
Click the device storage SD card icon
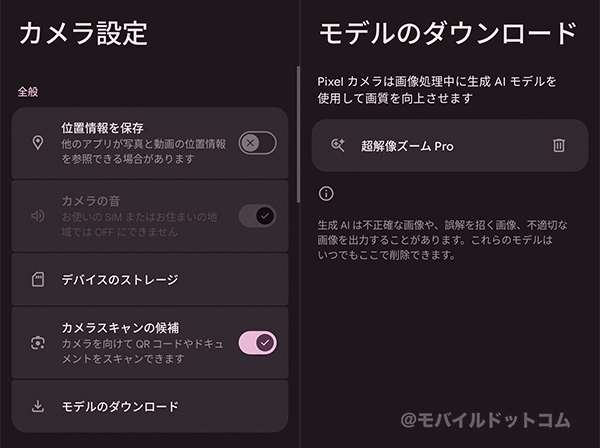click(38, 280)
